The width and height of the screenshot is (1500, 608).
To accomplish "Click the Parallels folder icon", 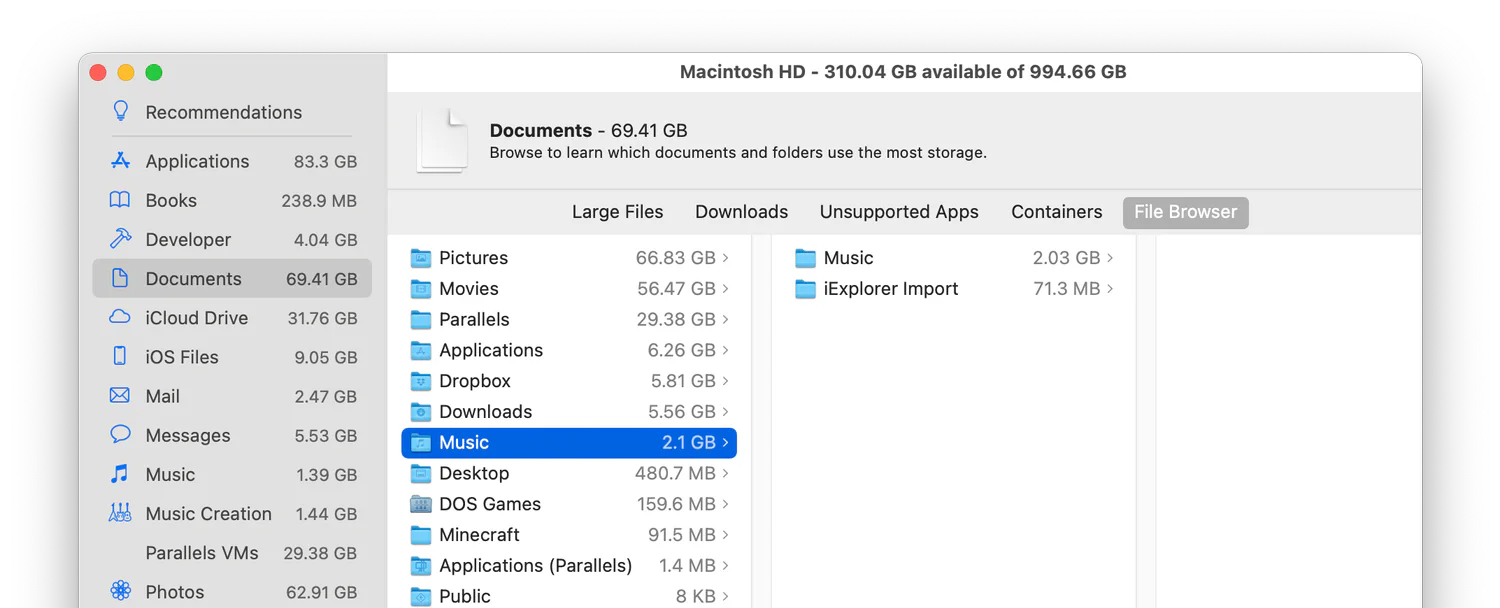I will click(421, 320).
